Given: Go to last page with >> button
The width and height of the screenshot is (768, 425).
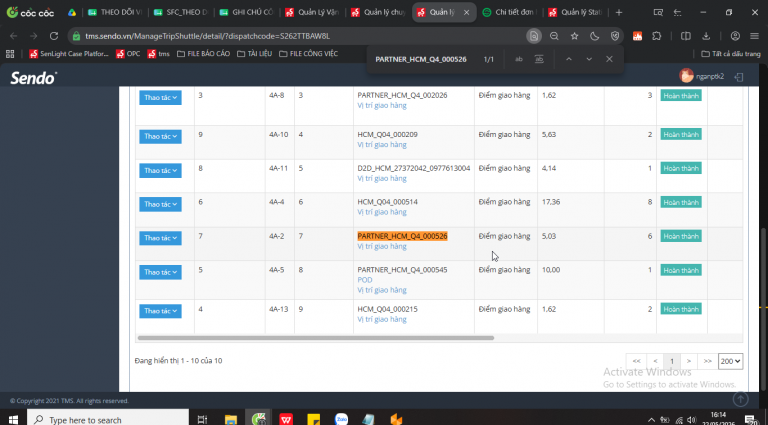Looking at the screenshot, I should click(x=707, y=361).
